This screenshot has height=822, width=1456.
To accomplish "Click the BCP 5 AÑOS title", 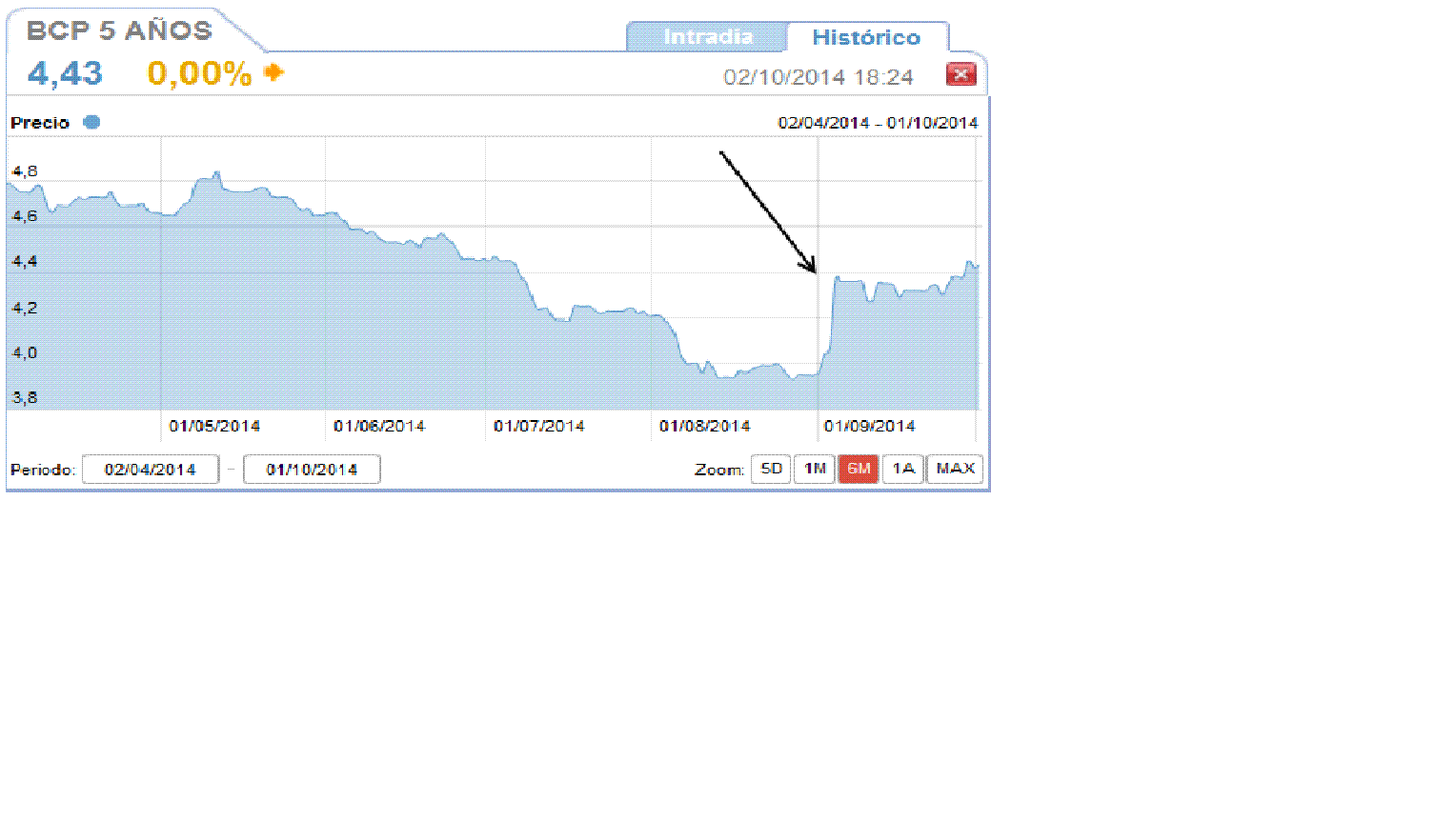I will click(119, 30).
